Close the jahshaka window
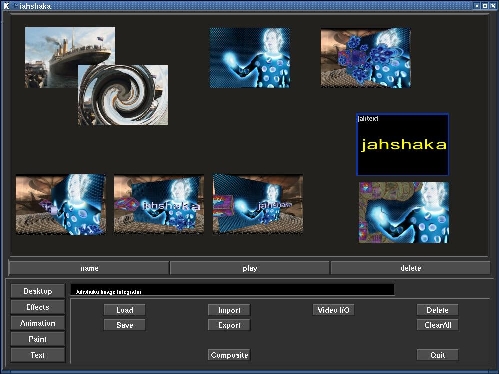Viewport: 499px width, 374px height. (493, 6)
